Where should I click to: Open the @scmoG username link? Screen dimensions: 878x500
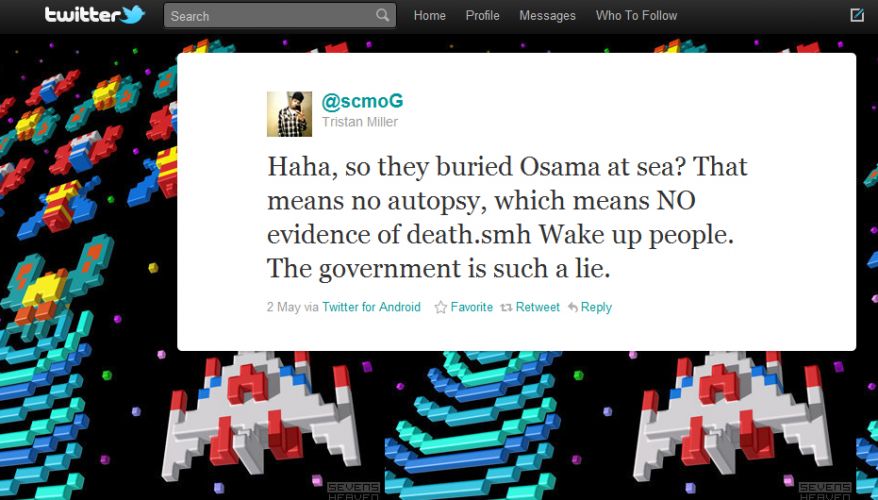point(362,101)
